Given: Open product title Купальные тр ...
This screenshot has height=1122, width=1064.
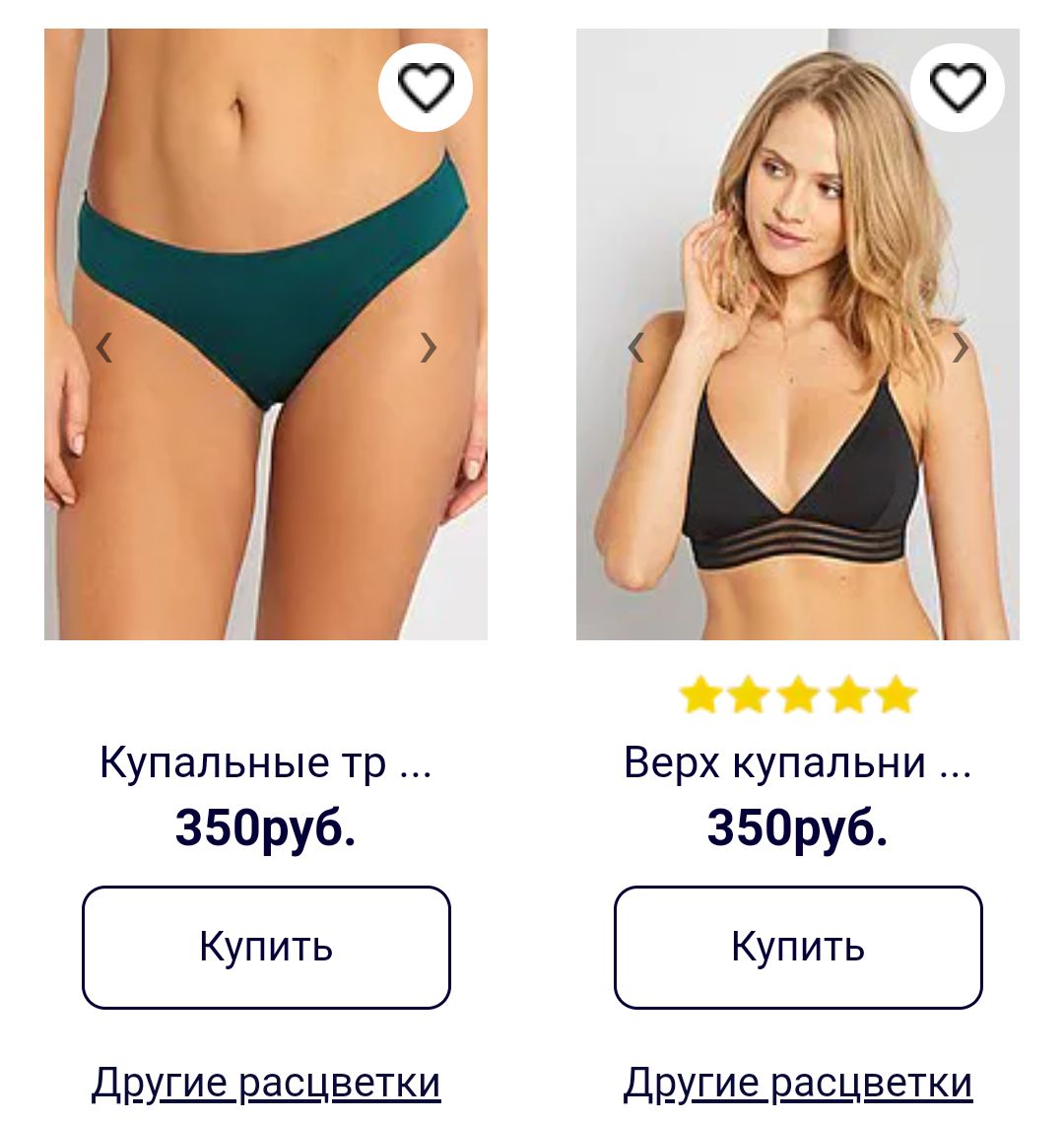Looking at the screenshot, I should coord(266,762).
